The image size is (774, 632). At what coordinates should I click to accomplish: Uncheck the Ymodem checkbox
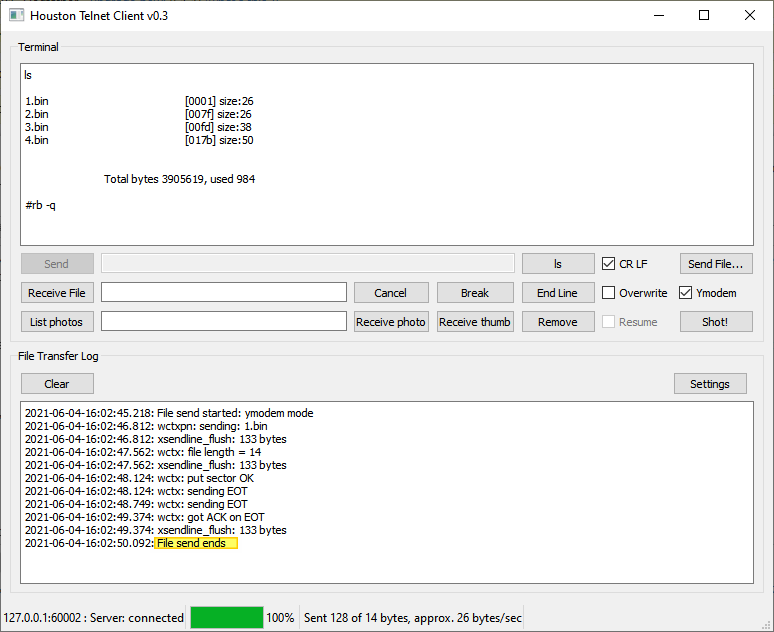(686, 293)
